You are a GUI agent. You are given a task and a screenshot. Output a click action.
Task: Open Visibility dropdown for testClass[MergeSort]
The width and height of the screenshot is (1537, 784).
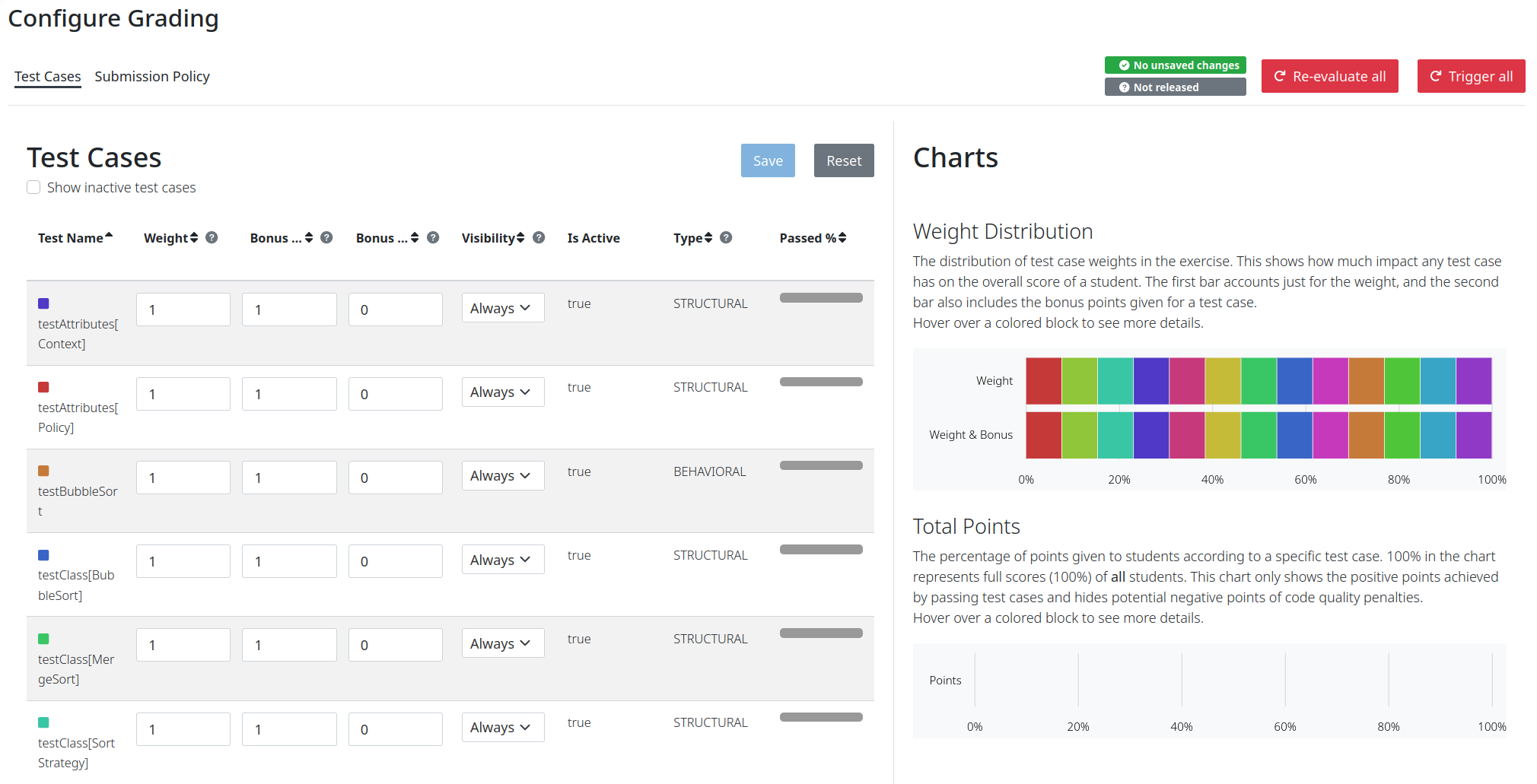pos(502,643)
